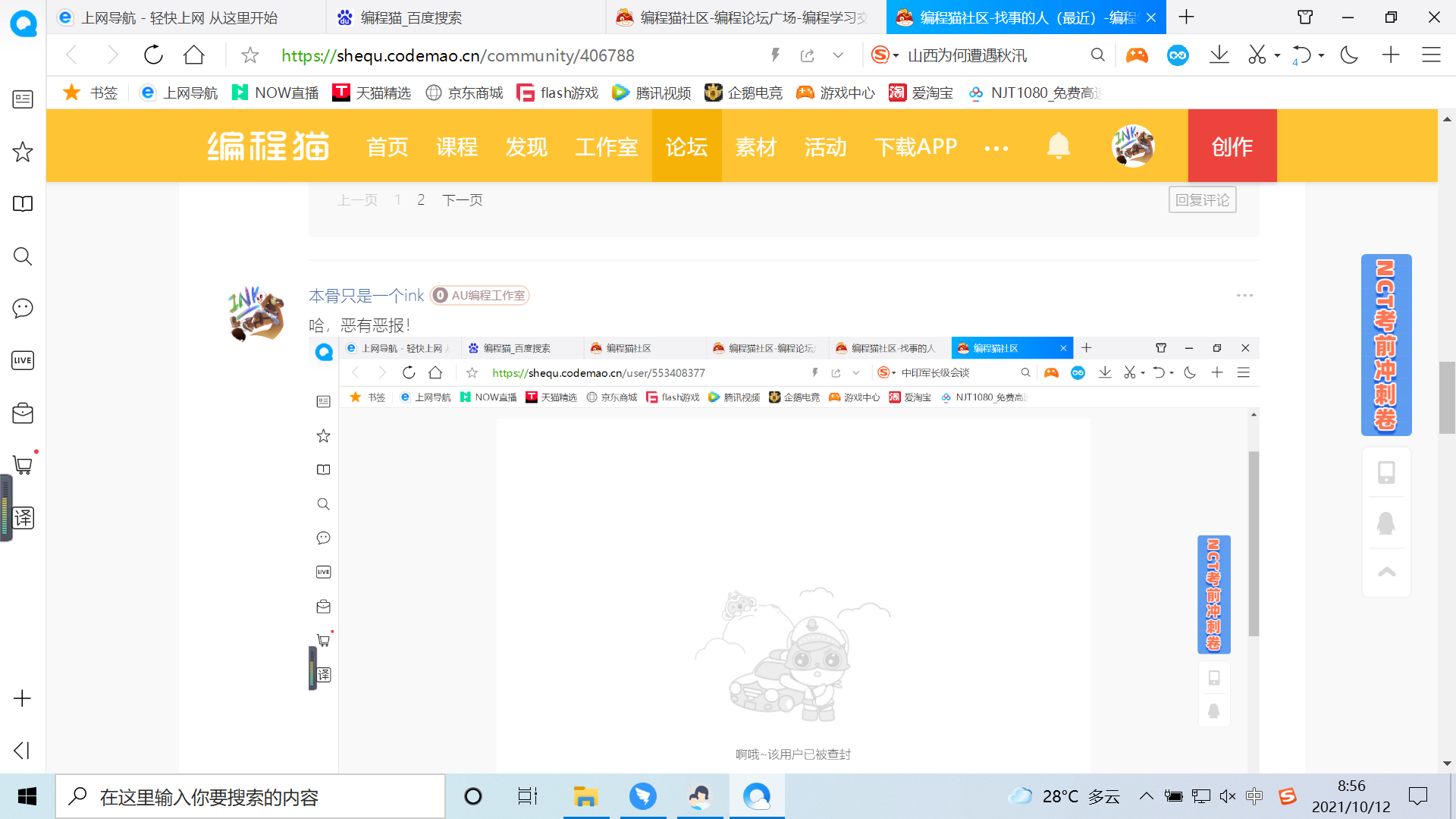Open the 腾讯视频 bookmark

[x=652, y=93]
